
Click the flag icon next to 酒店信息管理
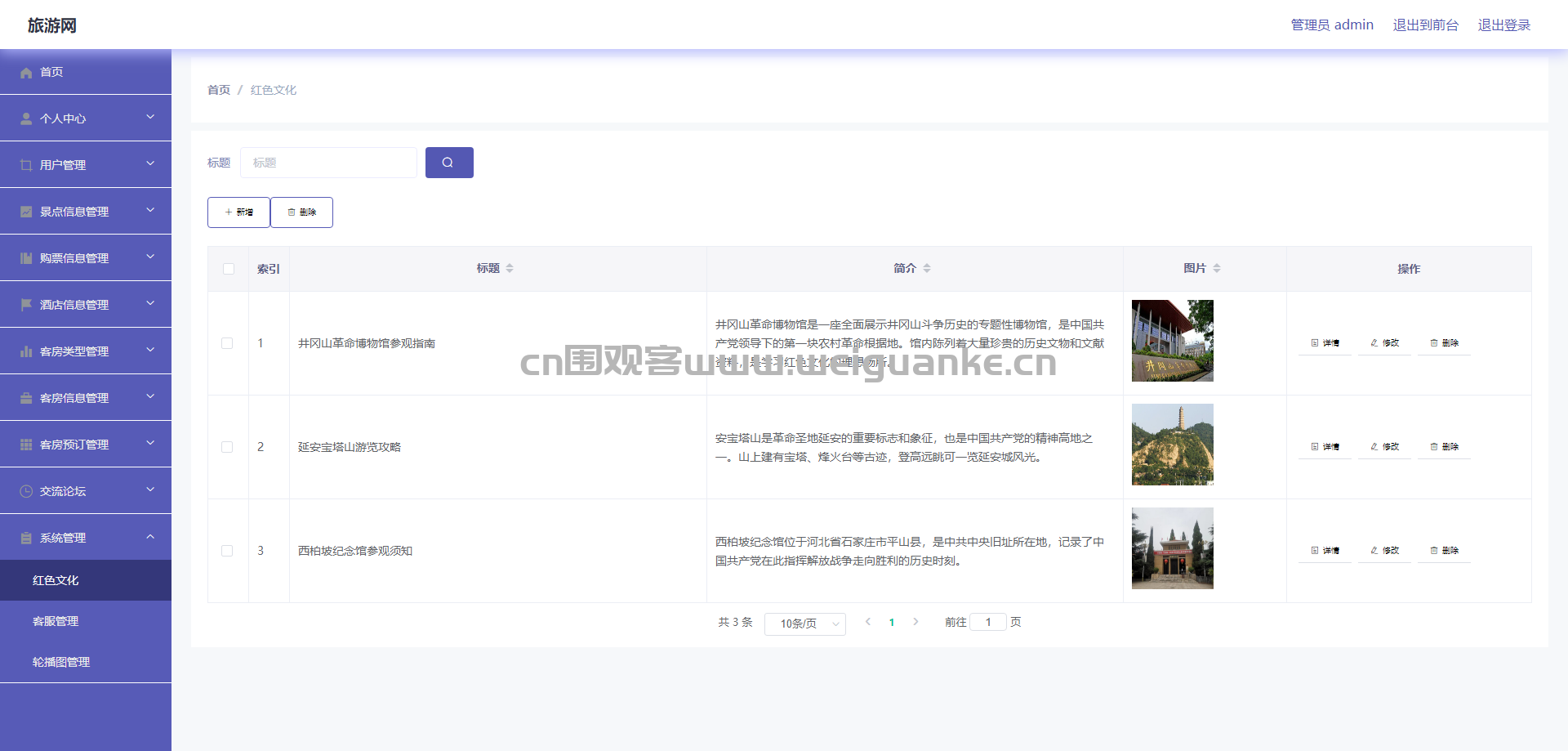pos(26,306)
